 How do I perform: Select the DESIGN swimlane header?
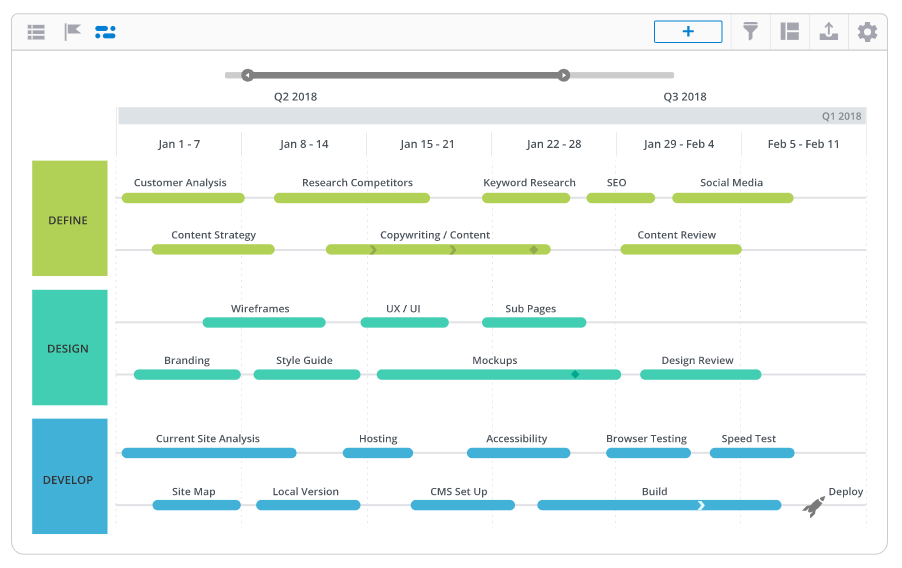point(70,348)
